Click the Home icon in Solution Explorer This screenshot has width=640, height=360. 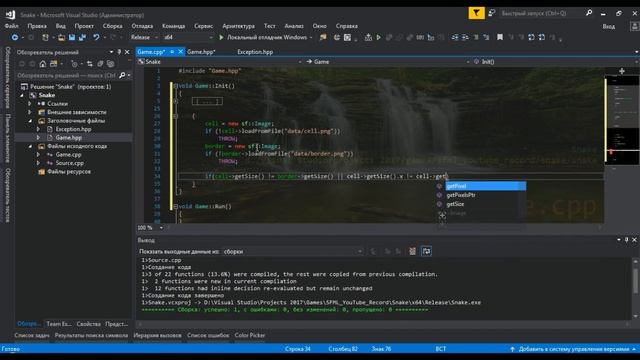(42, 64)
